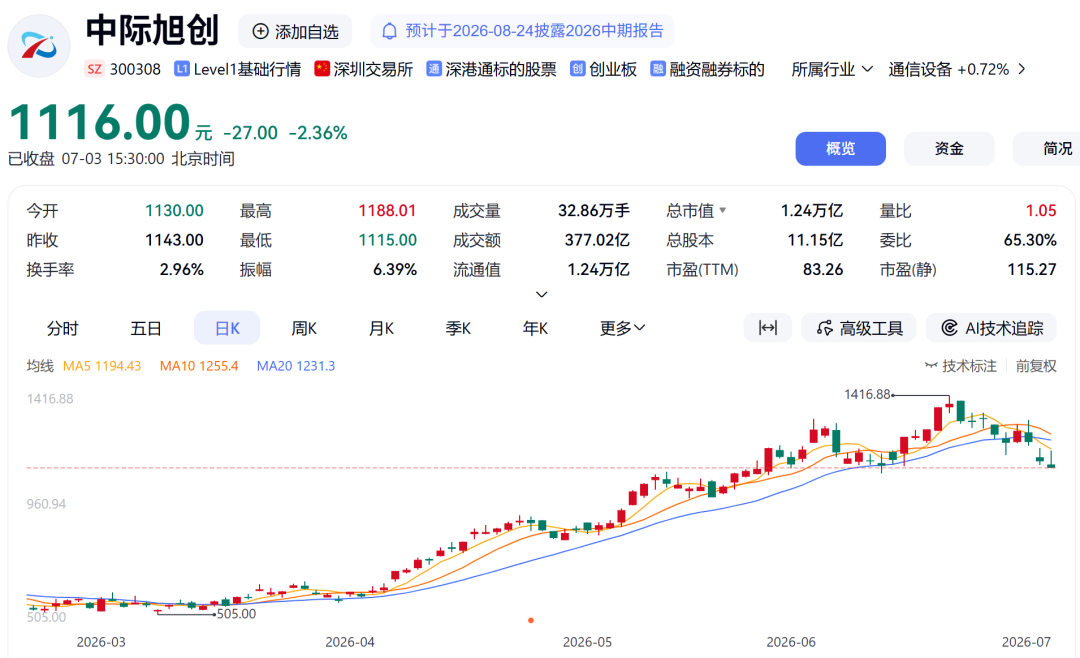Click the 换手率 value 2.96%
Viewport: 1080px width, 658px height.
[x=181, y=269]
